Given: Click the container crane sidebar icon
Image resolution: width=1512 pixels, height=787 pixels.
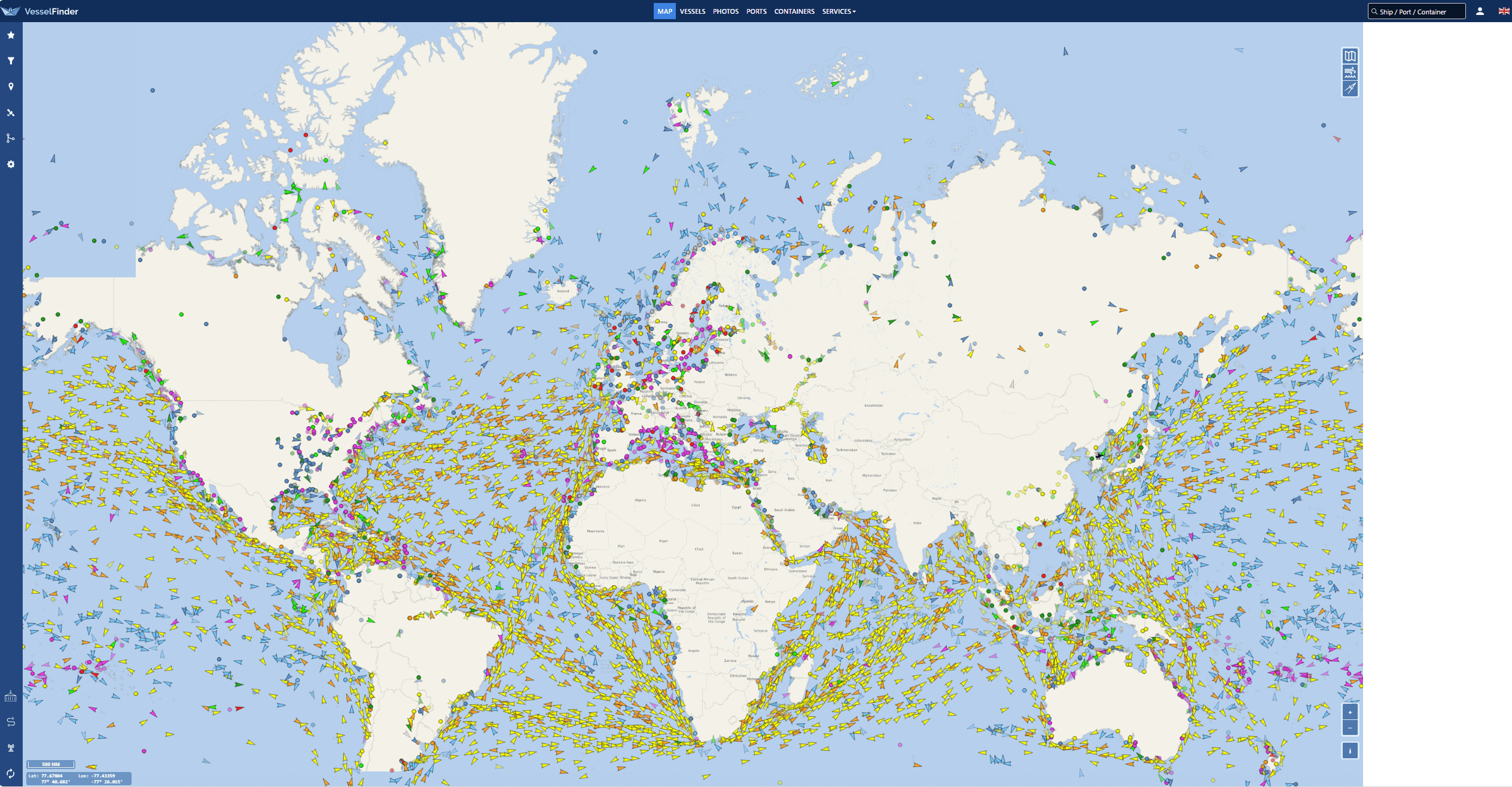Looking at the screenshot, I should coord(11,696).
